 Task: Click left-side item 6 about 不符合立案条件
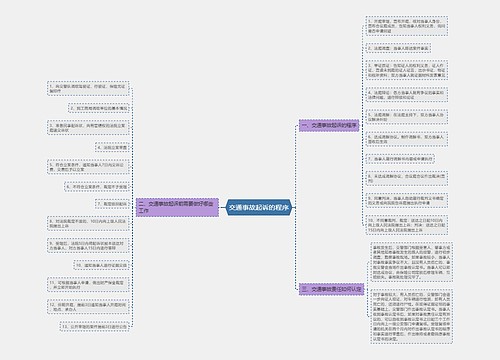[97, 187]
